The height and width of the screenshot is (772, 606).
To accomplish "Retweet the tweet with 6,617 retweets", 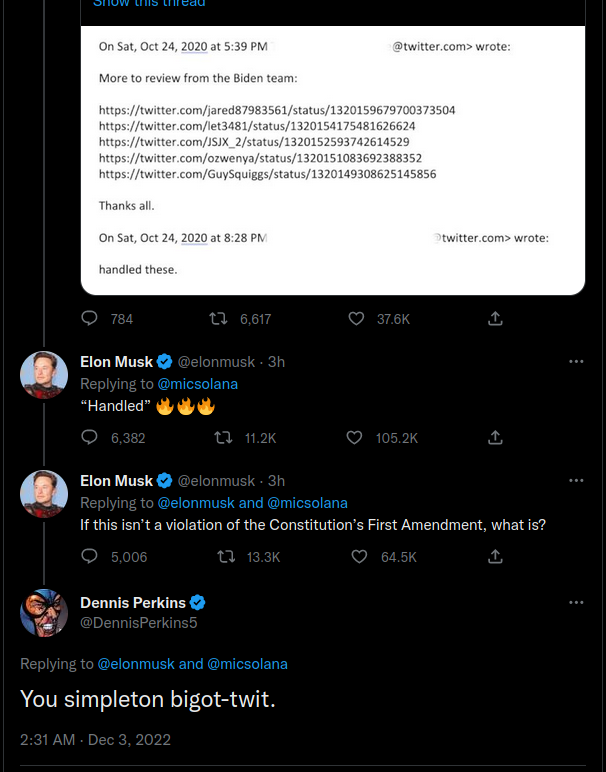I will (x=218, y=319).
